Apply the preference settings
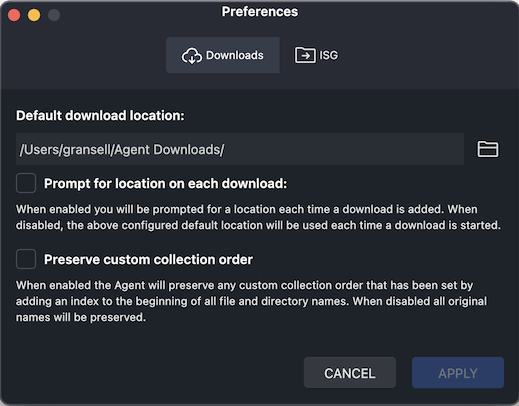This screenshot has height=406, width=519. click(x=458, y=373)
